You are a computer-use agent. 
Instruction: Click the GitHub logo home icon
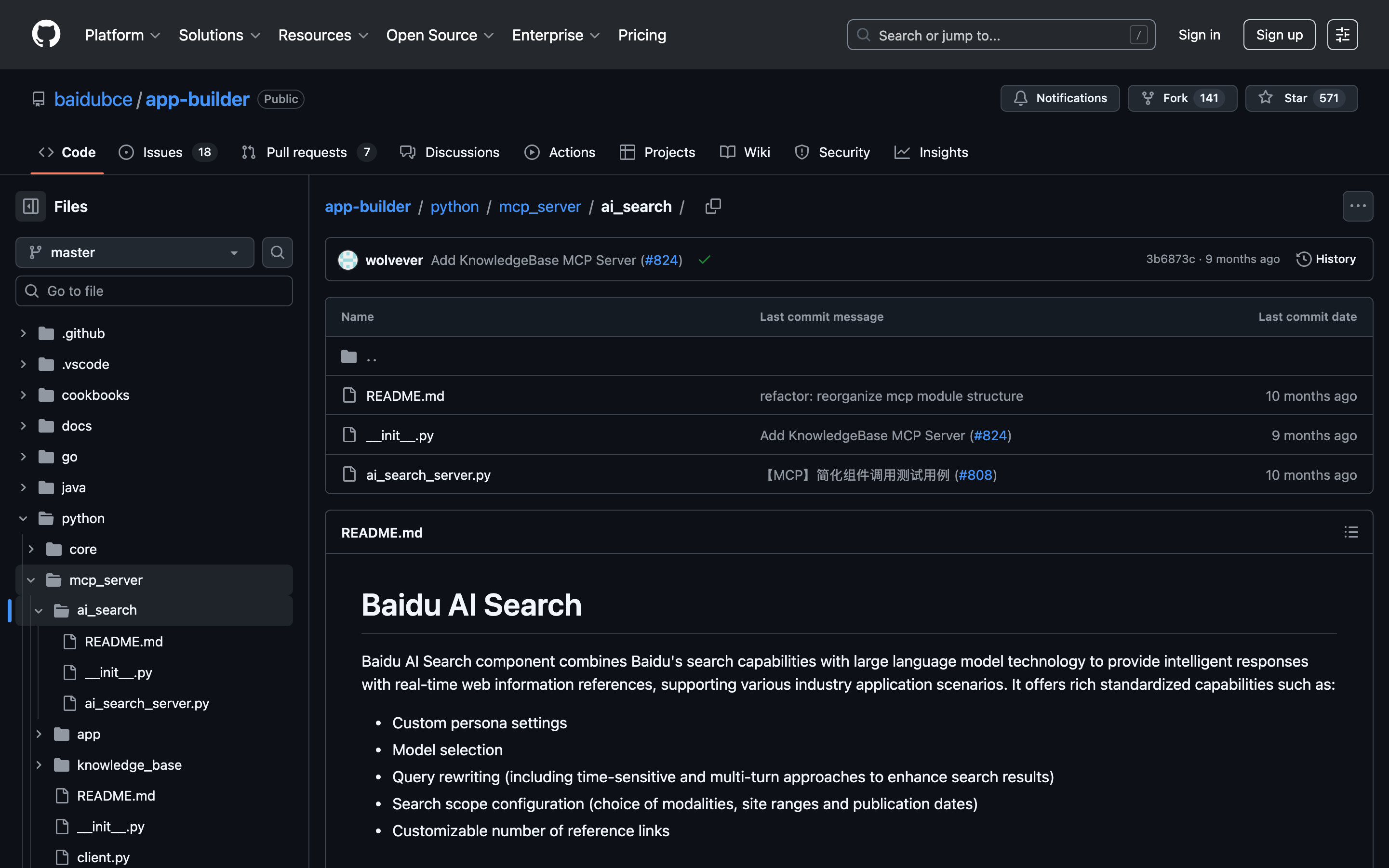pos(46,35)
